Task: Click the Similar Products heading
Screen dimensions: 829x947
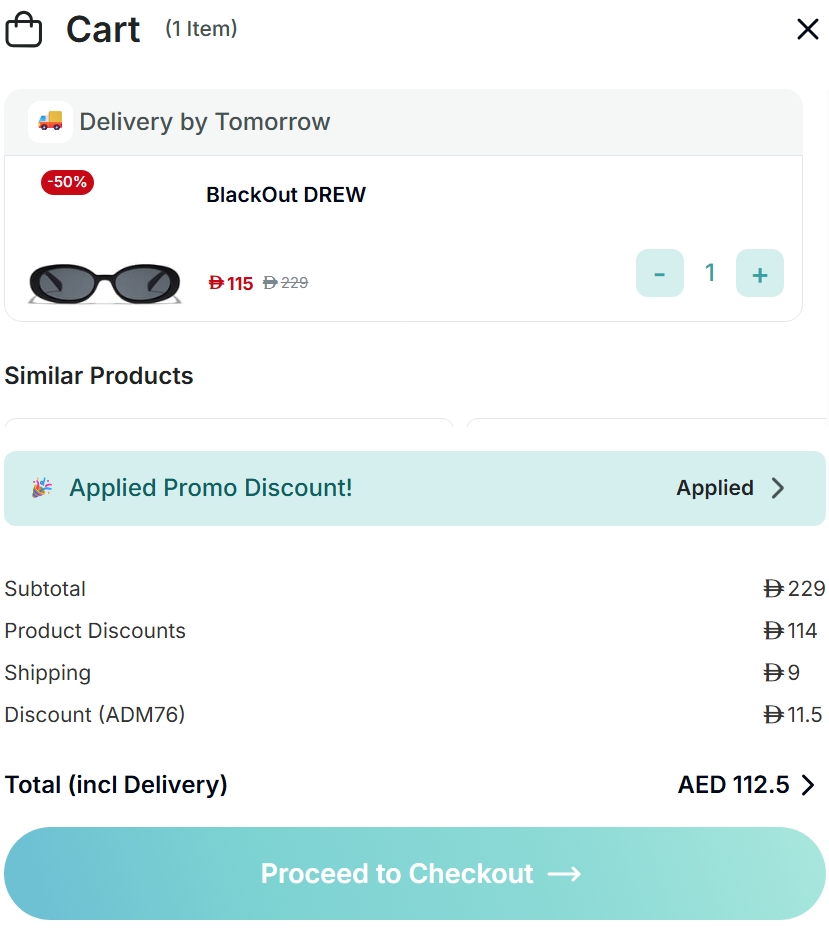Action: click(x=99, y=376)
